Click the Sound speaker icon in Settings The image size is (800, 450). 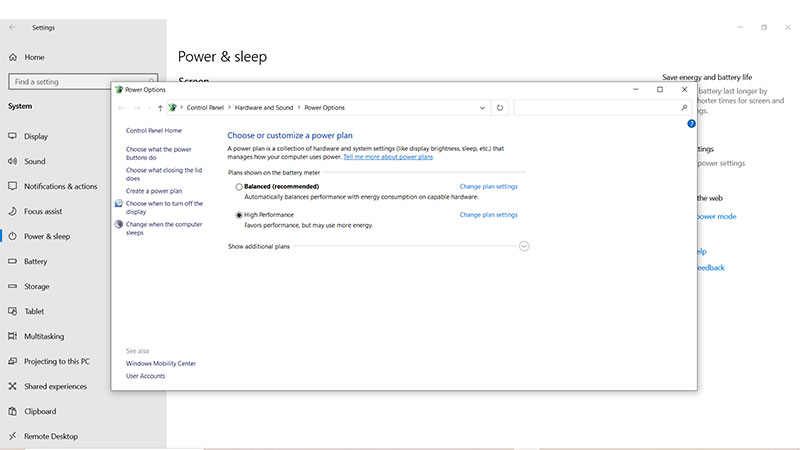click(13, 161)
